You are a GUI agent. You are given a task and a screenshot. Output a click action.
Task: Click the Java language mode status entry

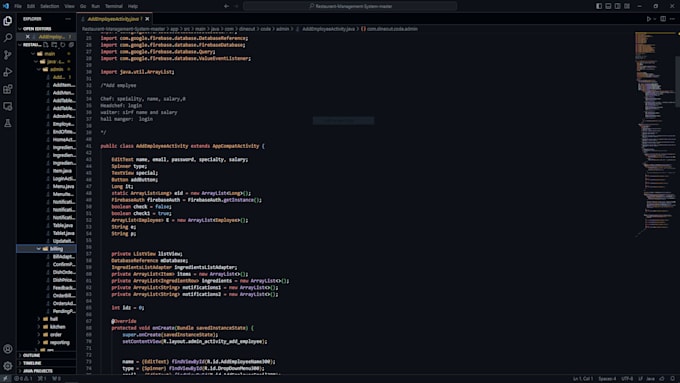(651, 379)
